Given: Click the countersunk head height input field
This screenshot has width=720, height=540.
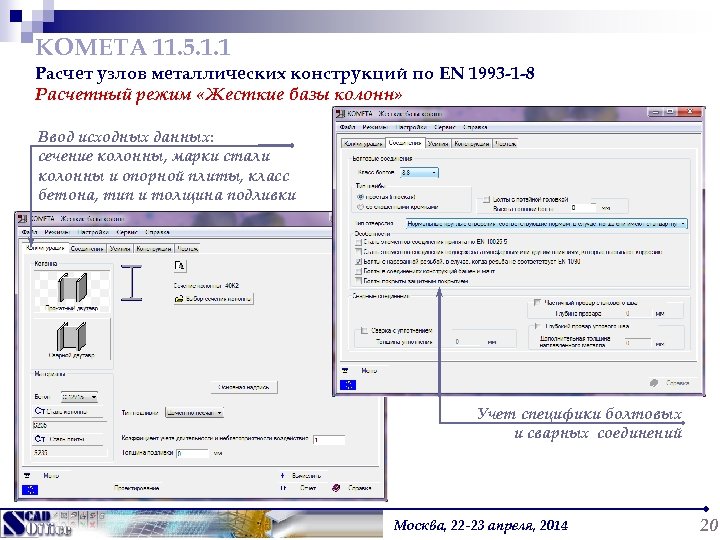Looking at the screenshot, I should click(583, 208).
